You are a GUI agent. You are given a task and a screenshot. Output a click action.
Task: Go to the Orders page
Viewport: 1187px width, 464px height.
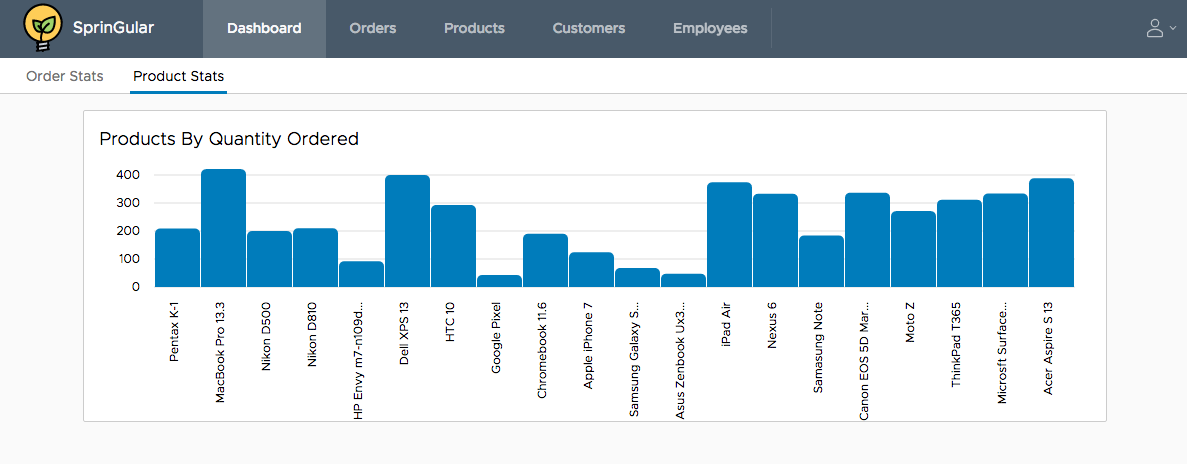click(373, 29)
